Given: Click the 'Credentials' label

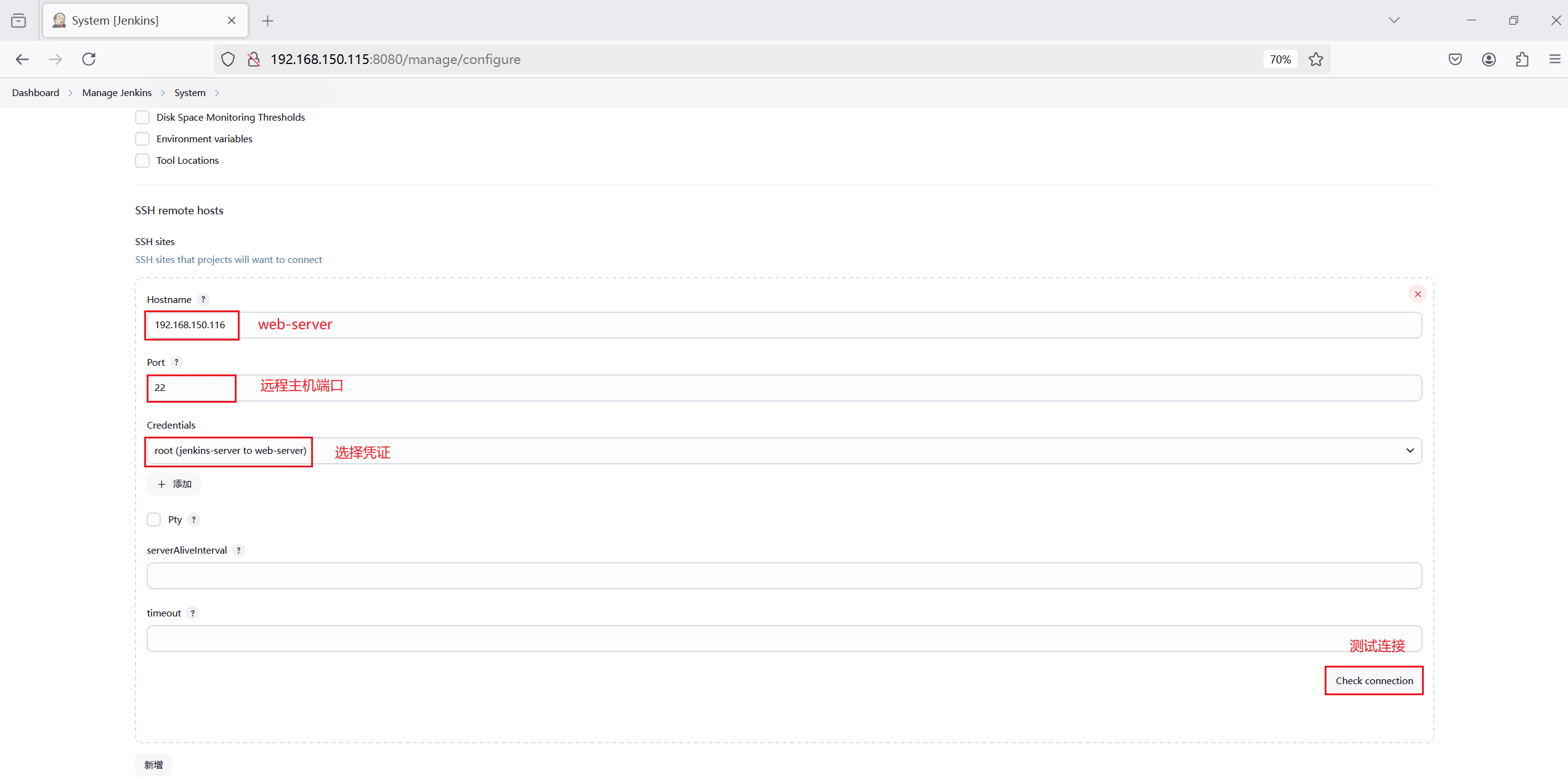Looking at the screenshot, I should coord(171,425).
